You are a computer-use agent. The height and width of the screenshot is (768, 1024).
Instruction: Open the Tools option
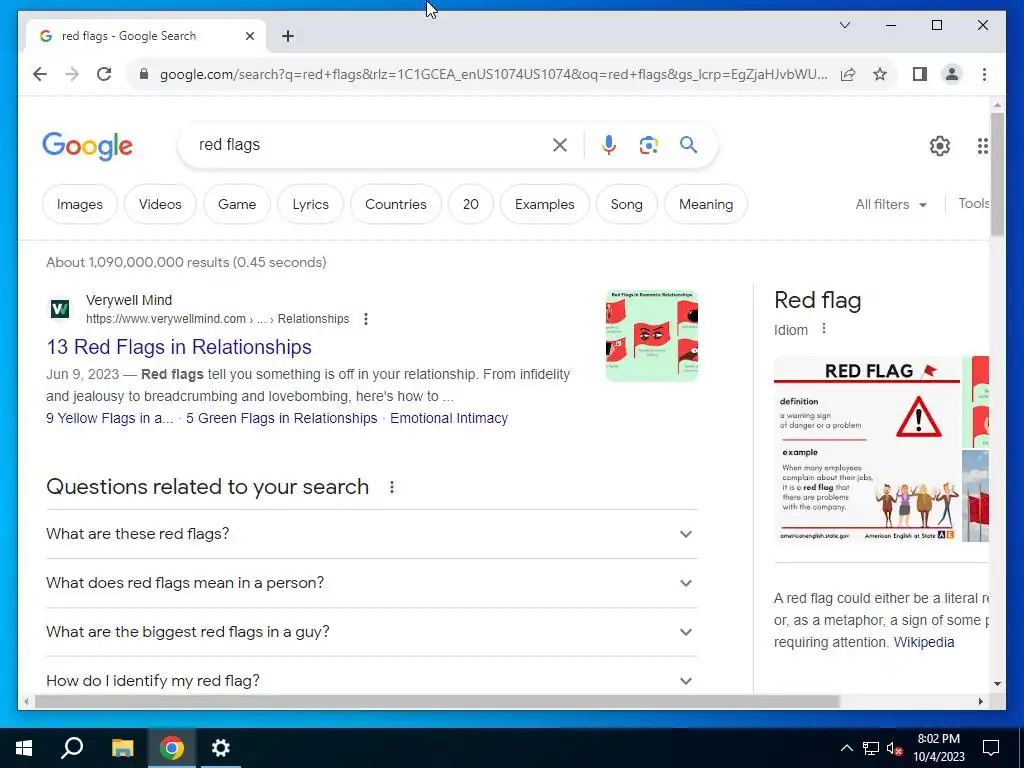click(x=974, y=204)
